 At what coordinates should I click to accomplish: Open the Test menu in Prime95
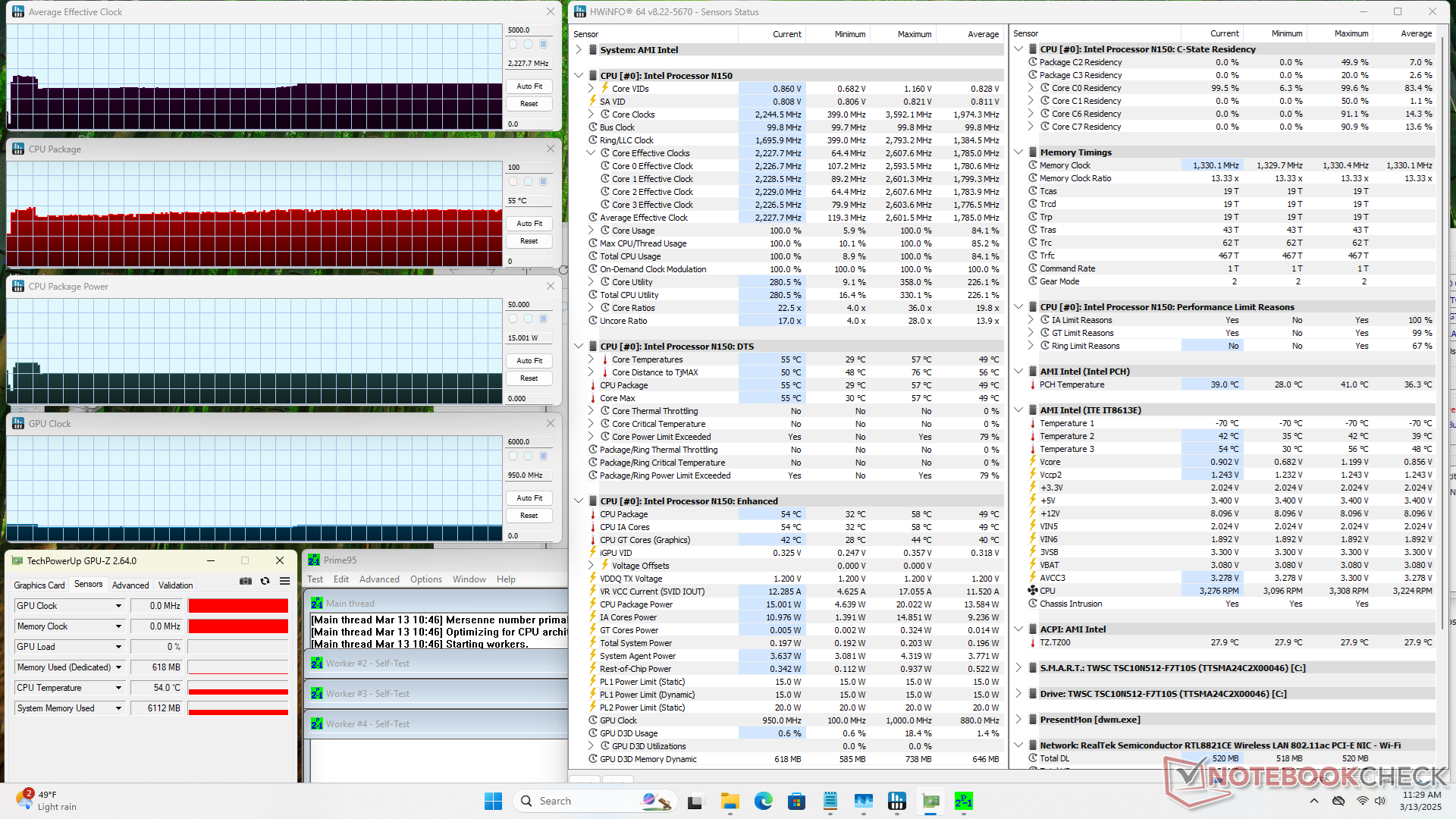[x=315, y=579]
